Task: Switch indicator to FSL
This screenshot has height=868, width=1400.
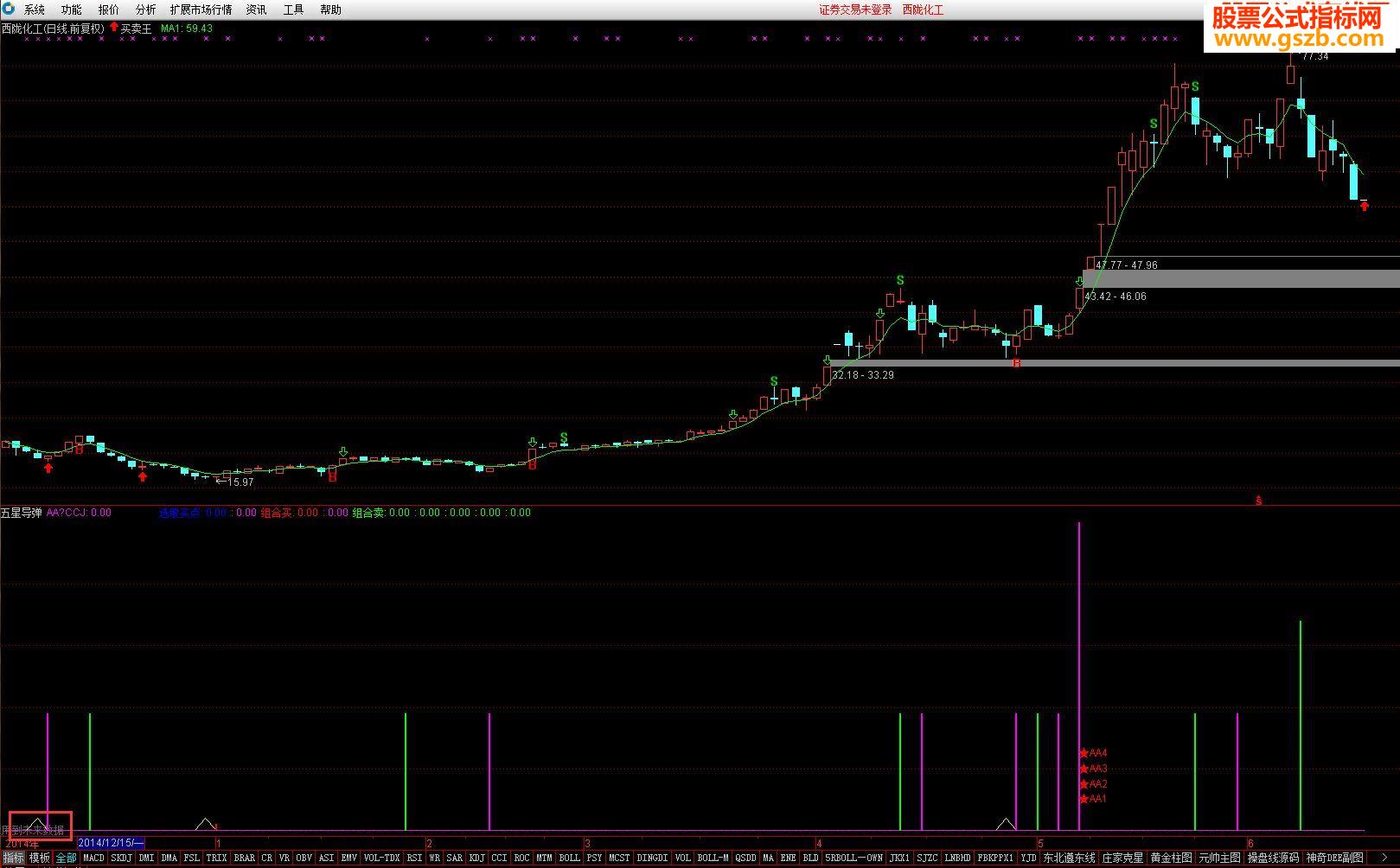Action: [x=191, y=858]
